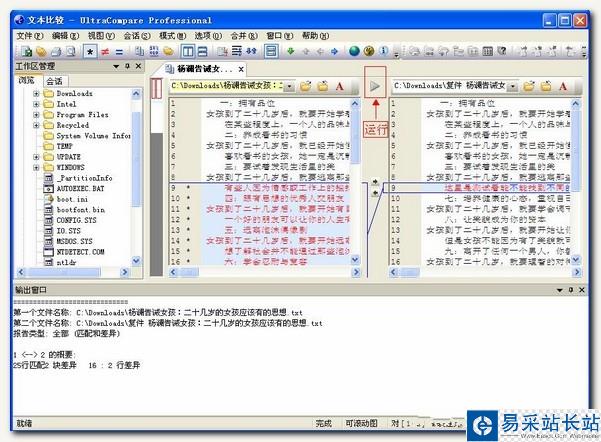This screenshot has height=442, width=601.
Task: Click left text pane vertical scrollbar thumb
Action: coord(355,136)
